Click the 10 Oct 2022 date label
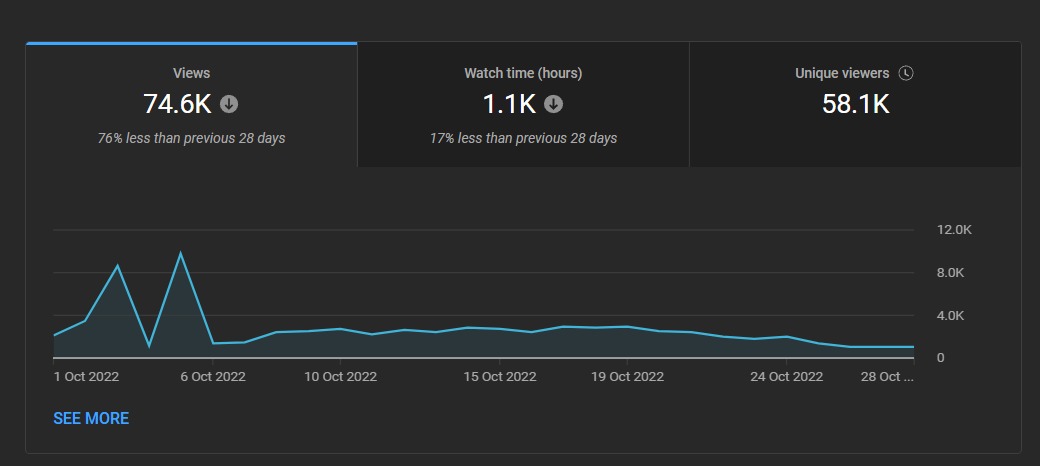 tap(340, 377)
